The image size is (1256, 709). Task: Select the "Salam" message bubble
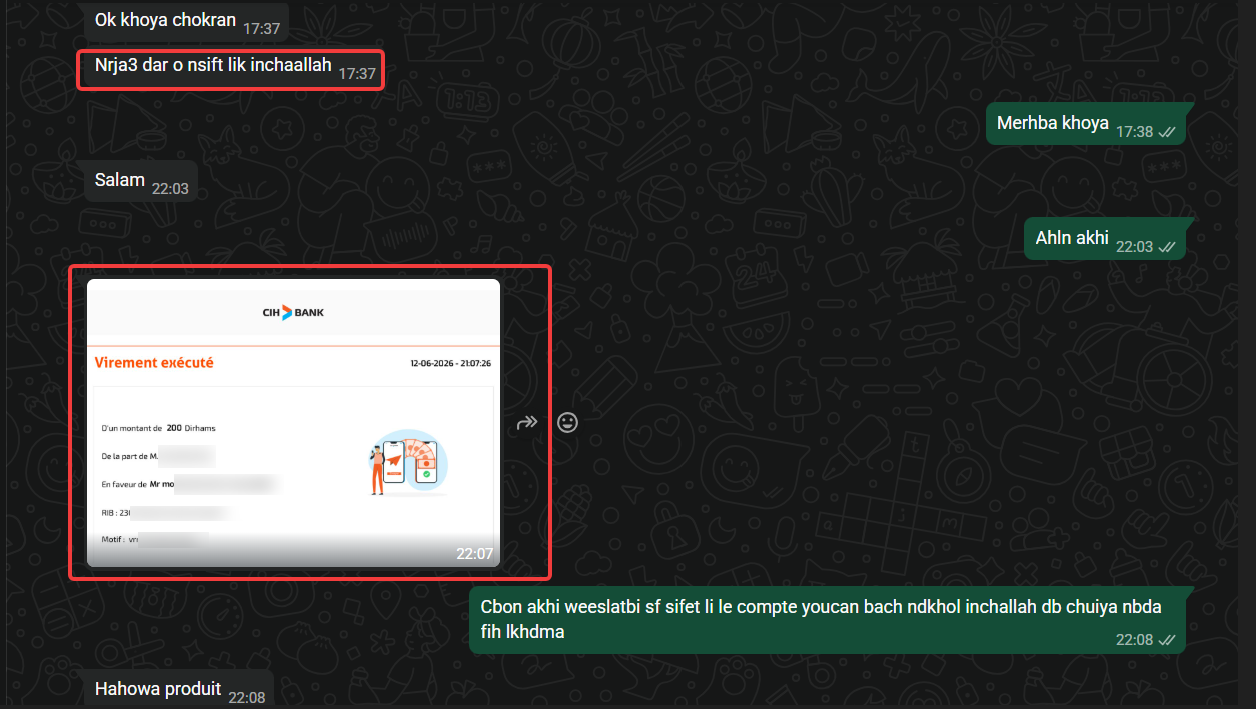click(141, 182)
